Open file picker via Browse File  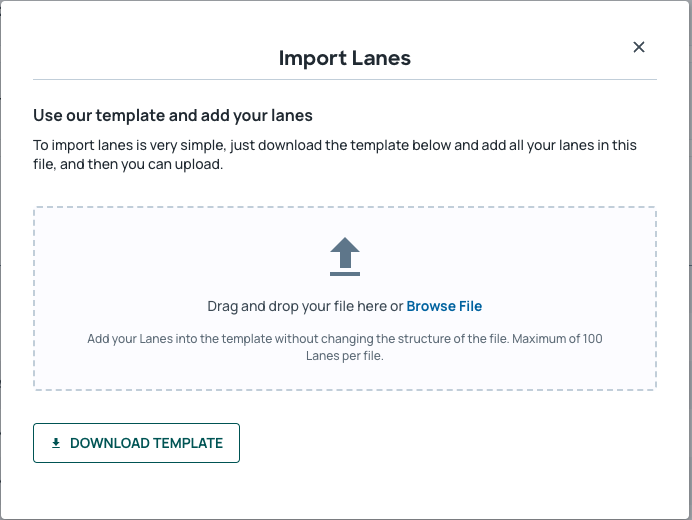click(x=444, y=306)
